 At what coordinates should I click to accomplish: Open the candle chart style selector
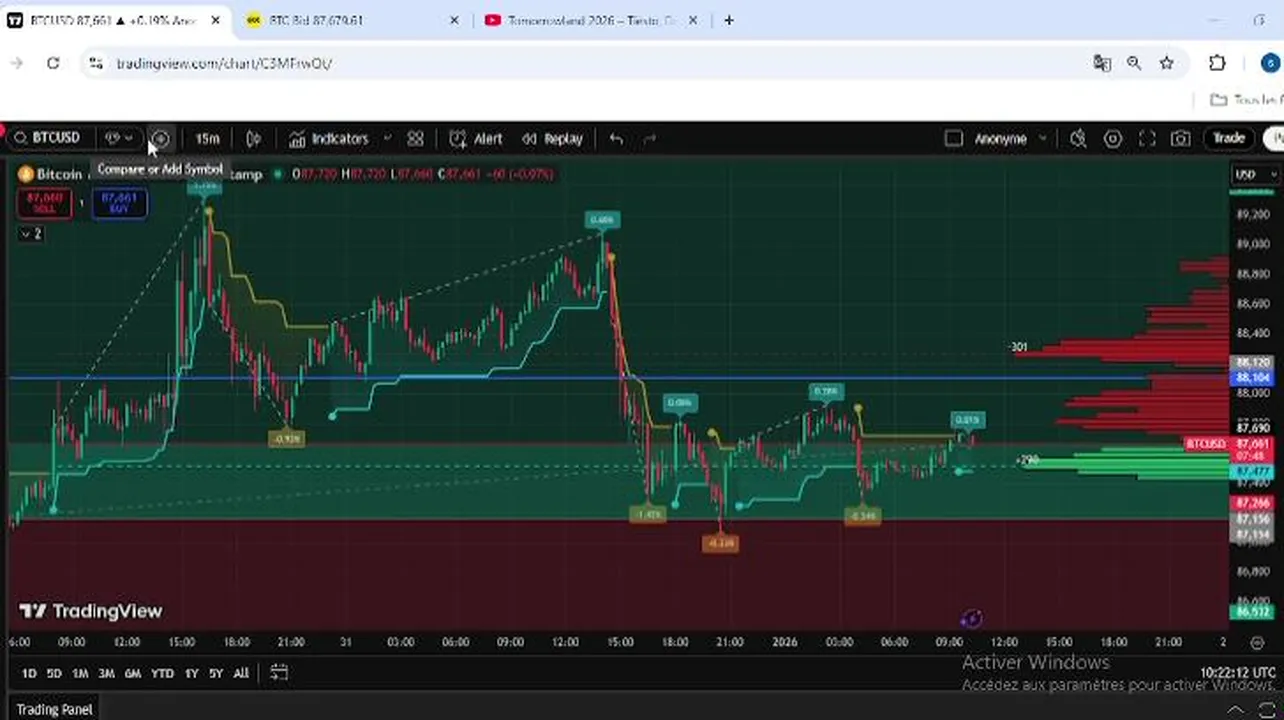[x=254, y=139]
